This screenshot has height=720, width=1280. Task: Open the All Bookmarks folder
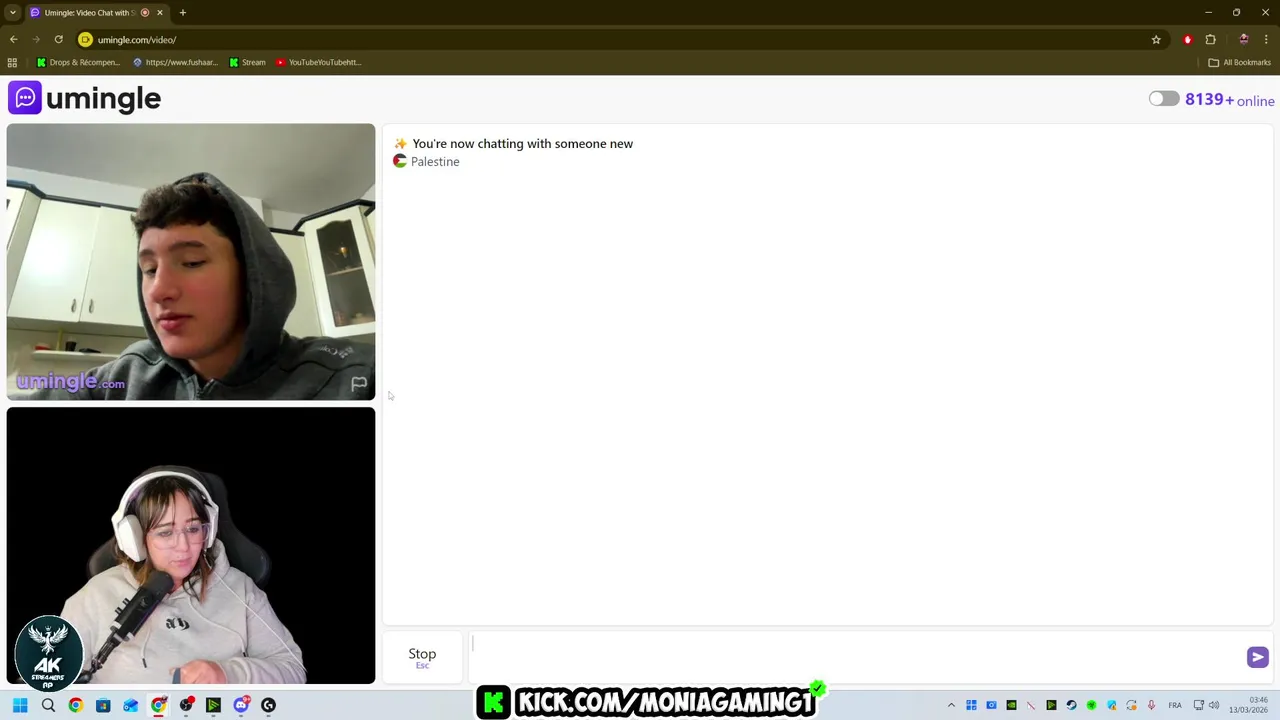pos(1239,62)
